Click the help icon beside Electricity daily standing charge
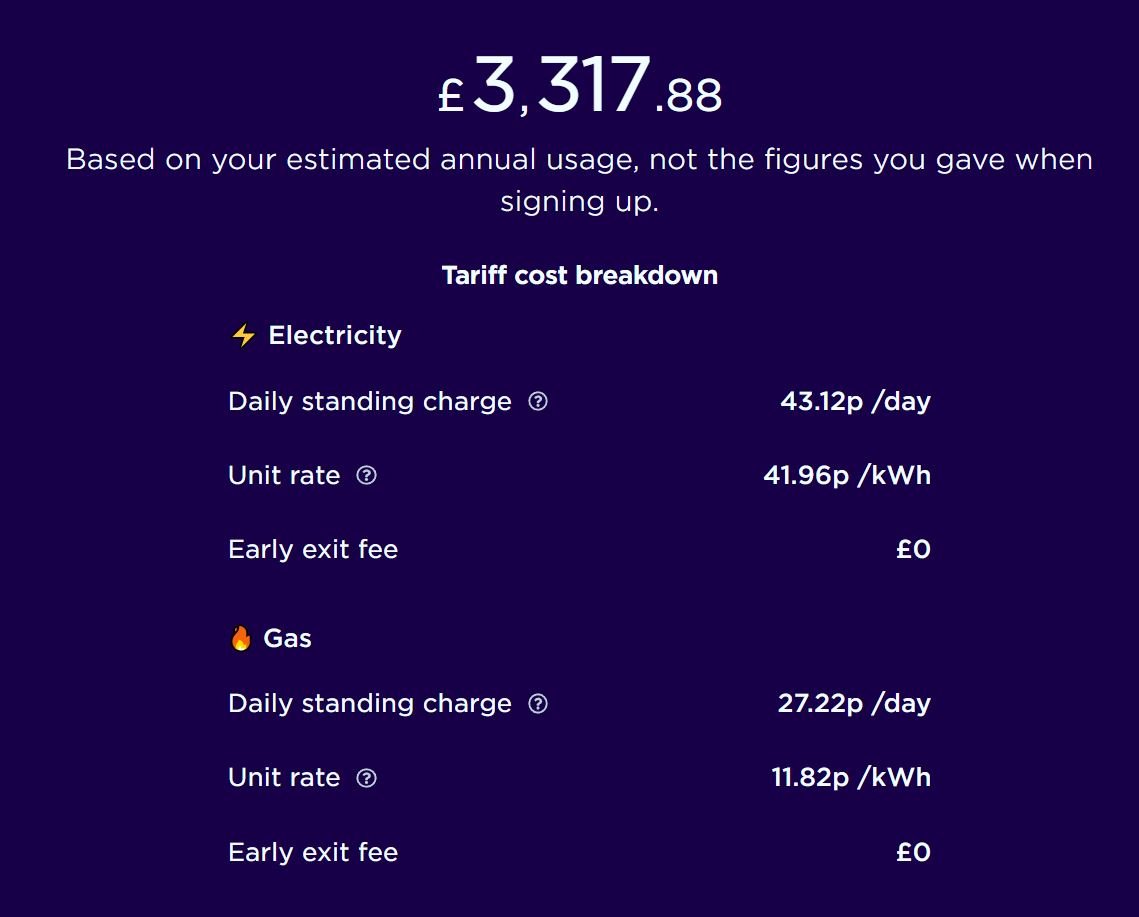Screen dimensions: 1139x917 coord(538,402)
